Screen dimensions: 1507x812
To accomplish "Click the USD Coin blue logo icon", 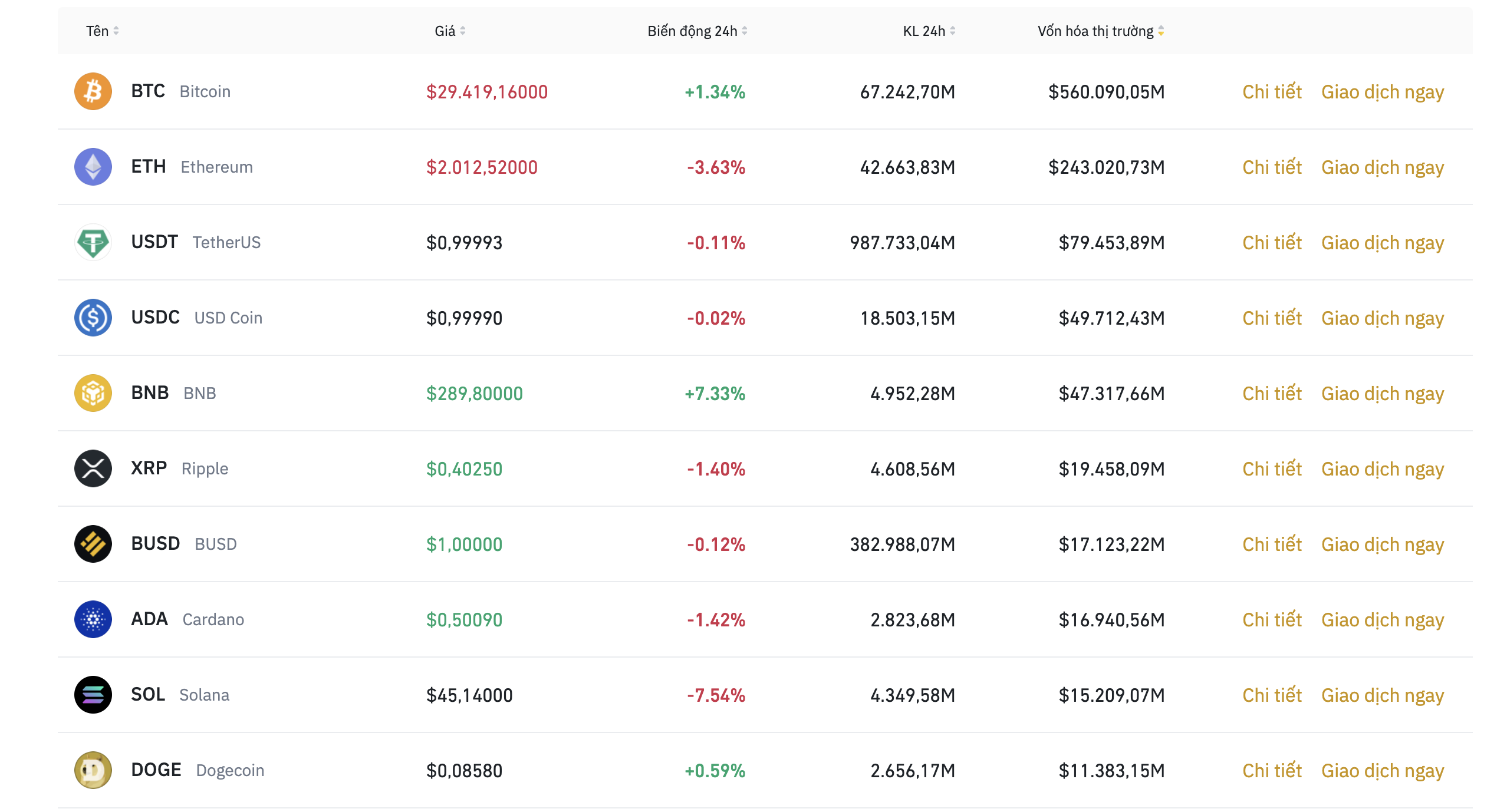I will tap(93, 318).
